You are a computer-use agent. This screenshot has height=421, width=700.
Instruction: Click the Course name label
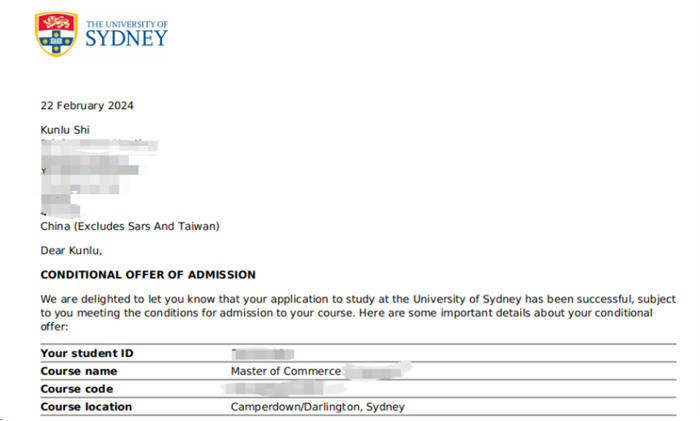79,371
